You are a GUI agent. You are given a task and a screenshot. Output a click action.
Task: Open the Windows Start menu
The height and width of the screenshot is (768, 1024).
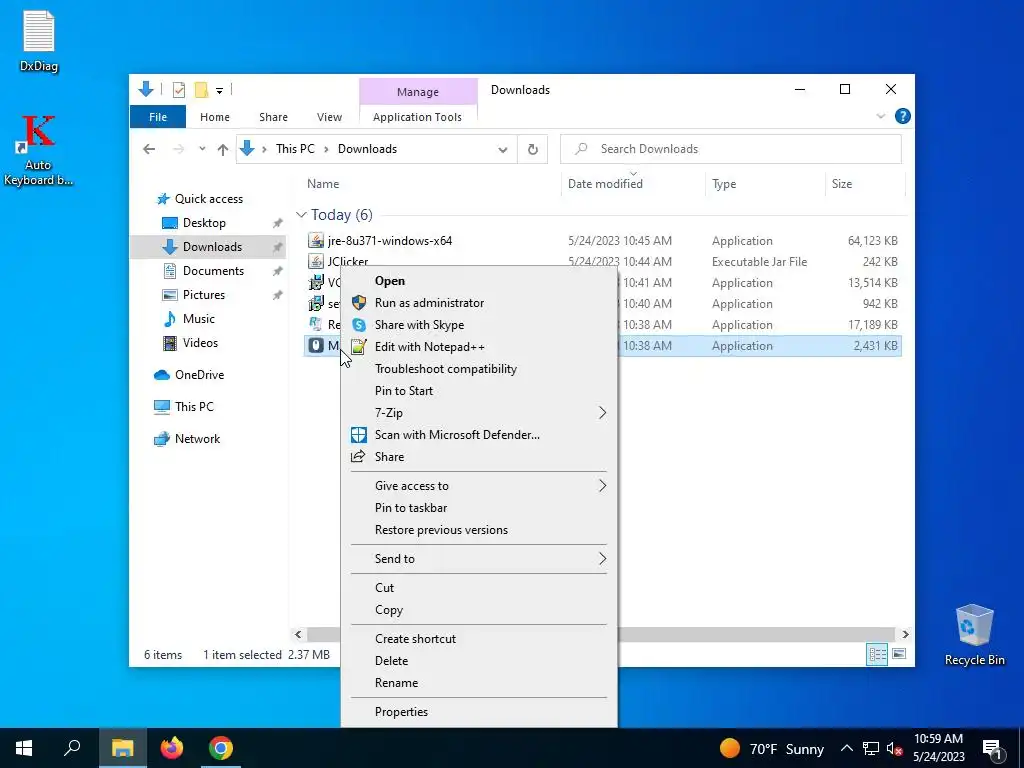24,748
